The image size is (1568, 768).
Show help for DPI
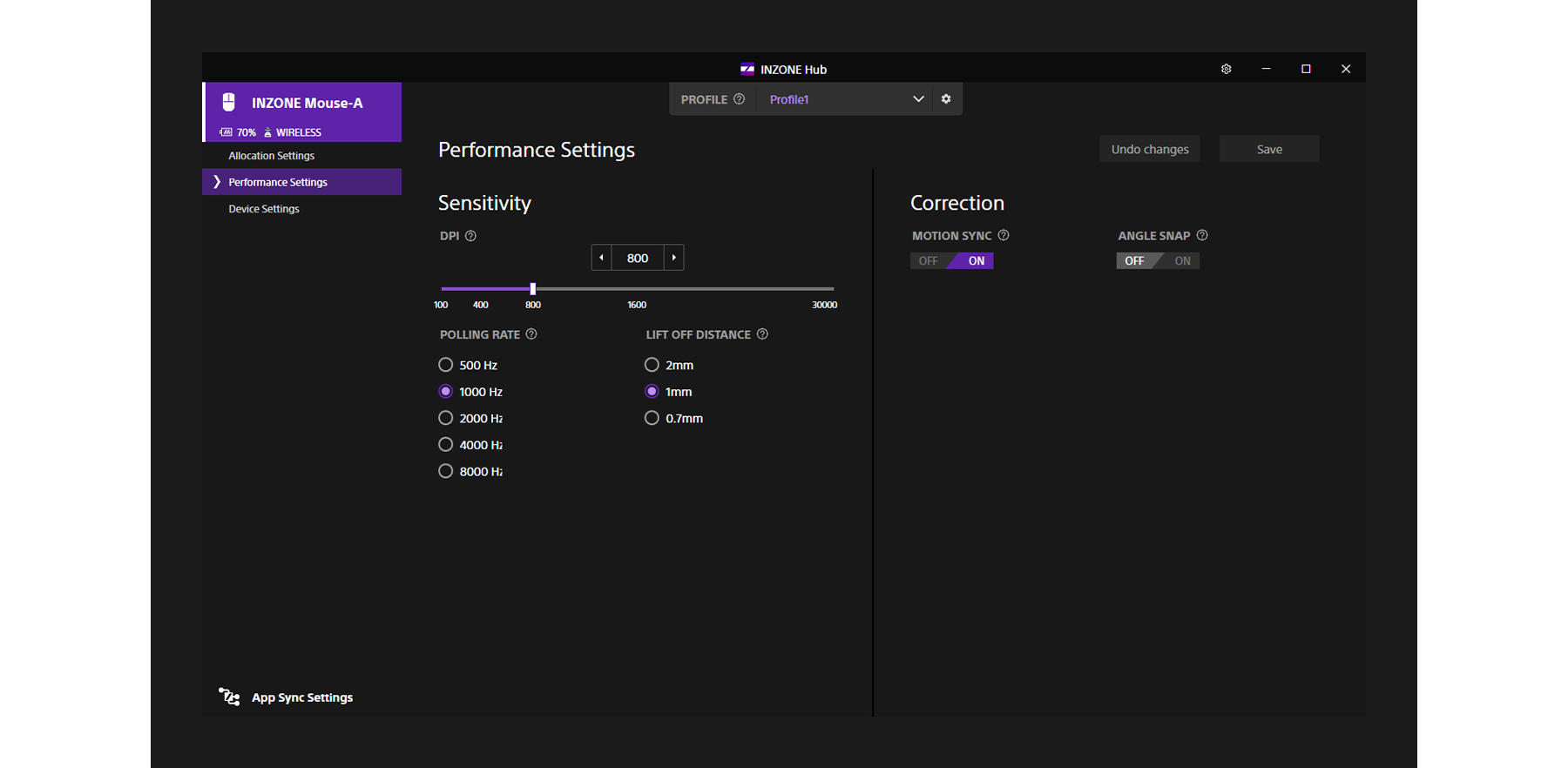click(470, 236)
